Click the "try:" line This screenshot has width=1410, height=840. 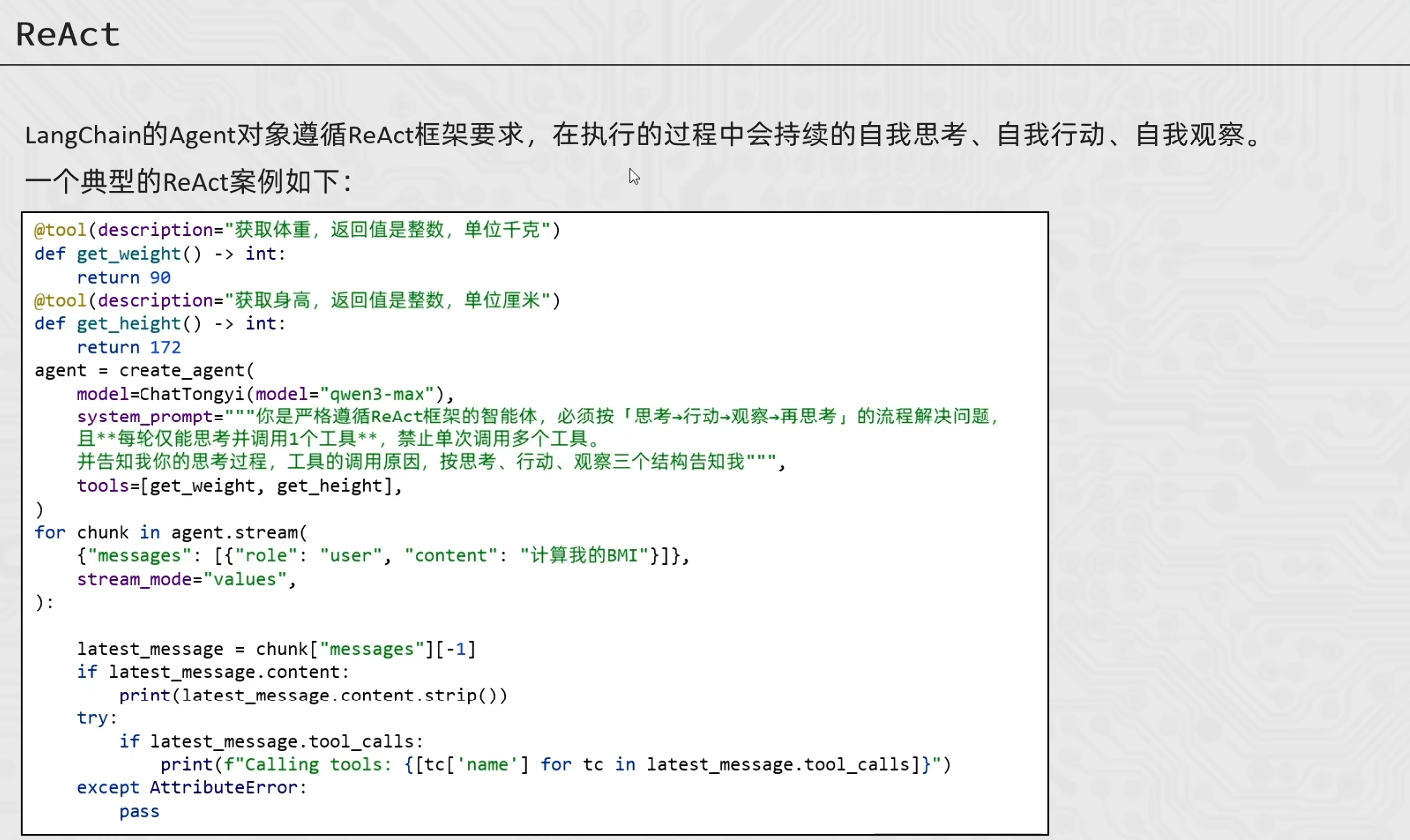coord(97,718)
